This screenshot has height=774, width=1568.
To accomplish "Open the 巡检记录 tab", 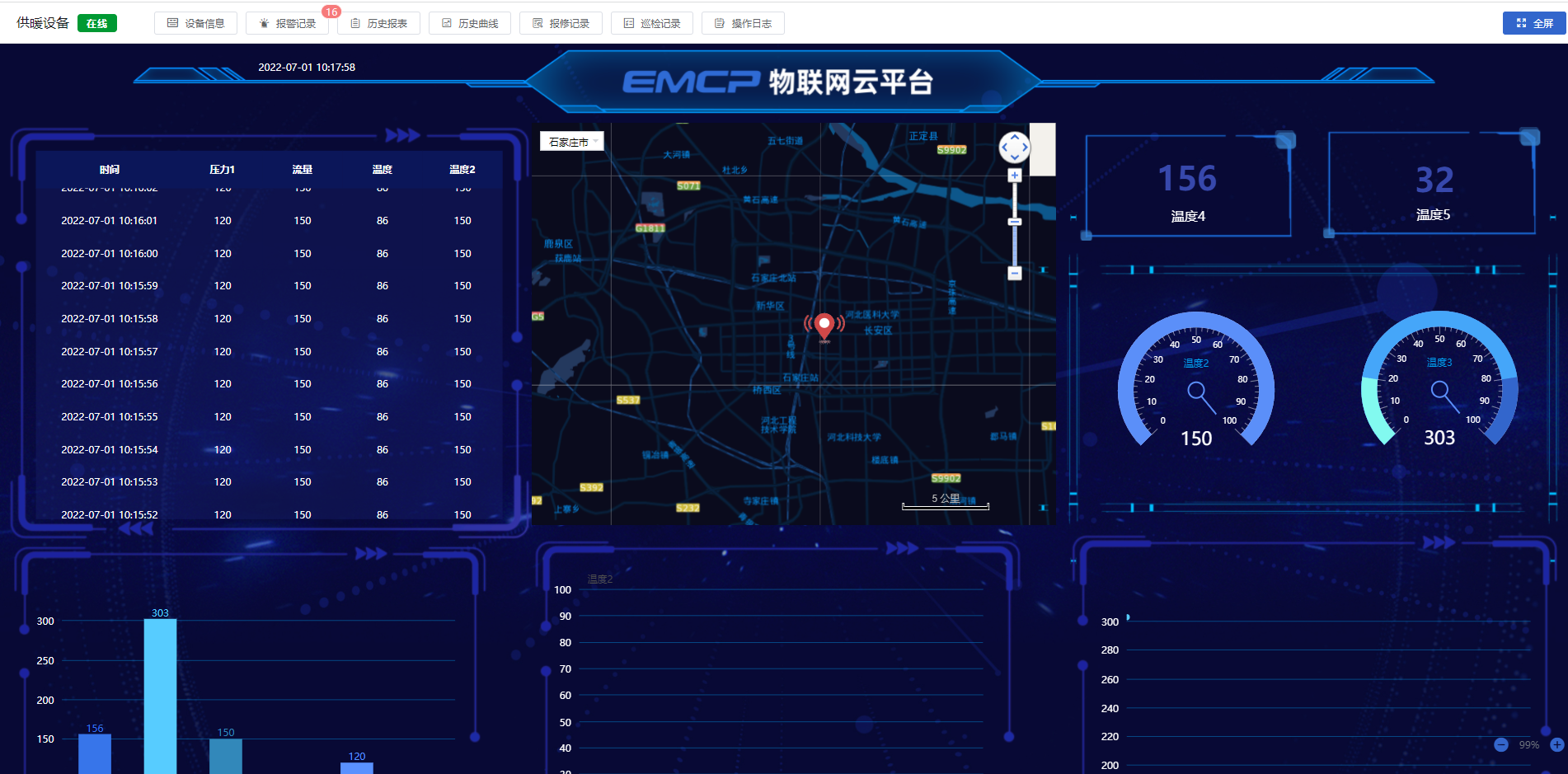I will (x=652, y=23).
